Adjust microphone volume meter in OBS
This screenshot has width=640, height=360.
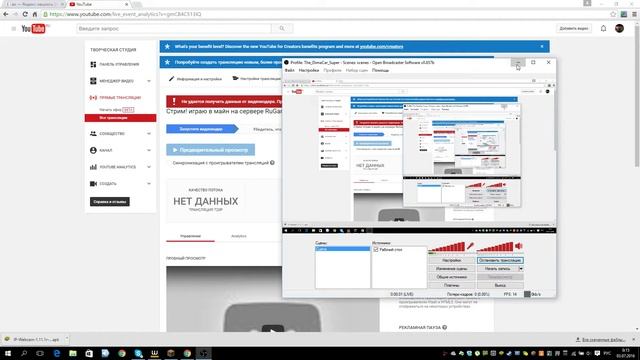447,247
